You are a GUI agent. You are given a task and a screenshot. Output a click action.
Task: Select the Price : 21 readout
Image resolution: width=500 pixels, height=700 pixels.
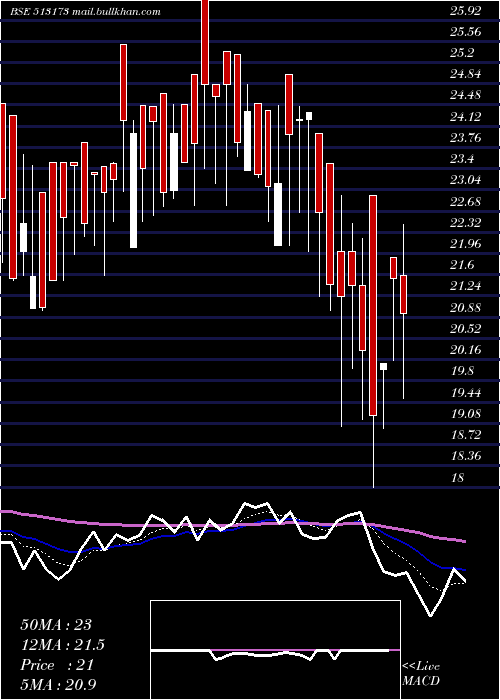pos(57,665)
